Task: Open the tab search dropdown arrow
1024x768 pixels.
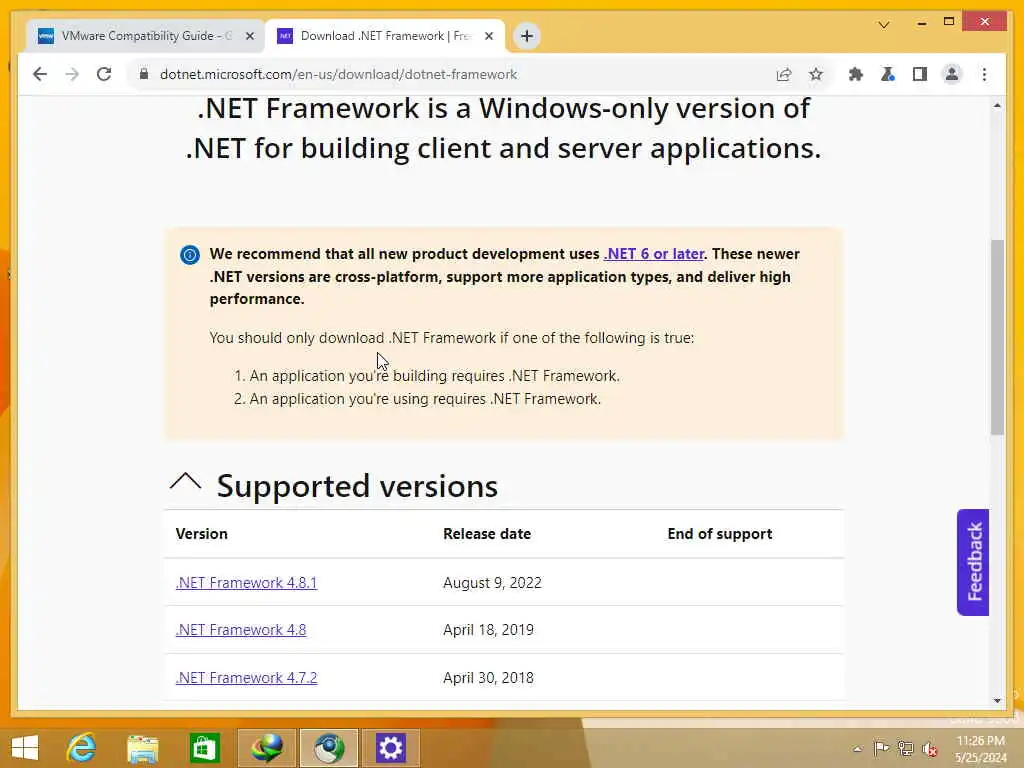Action: (884, 25)
